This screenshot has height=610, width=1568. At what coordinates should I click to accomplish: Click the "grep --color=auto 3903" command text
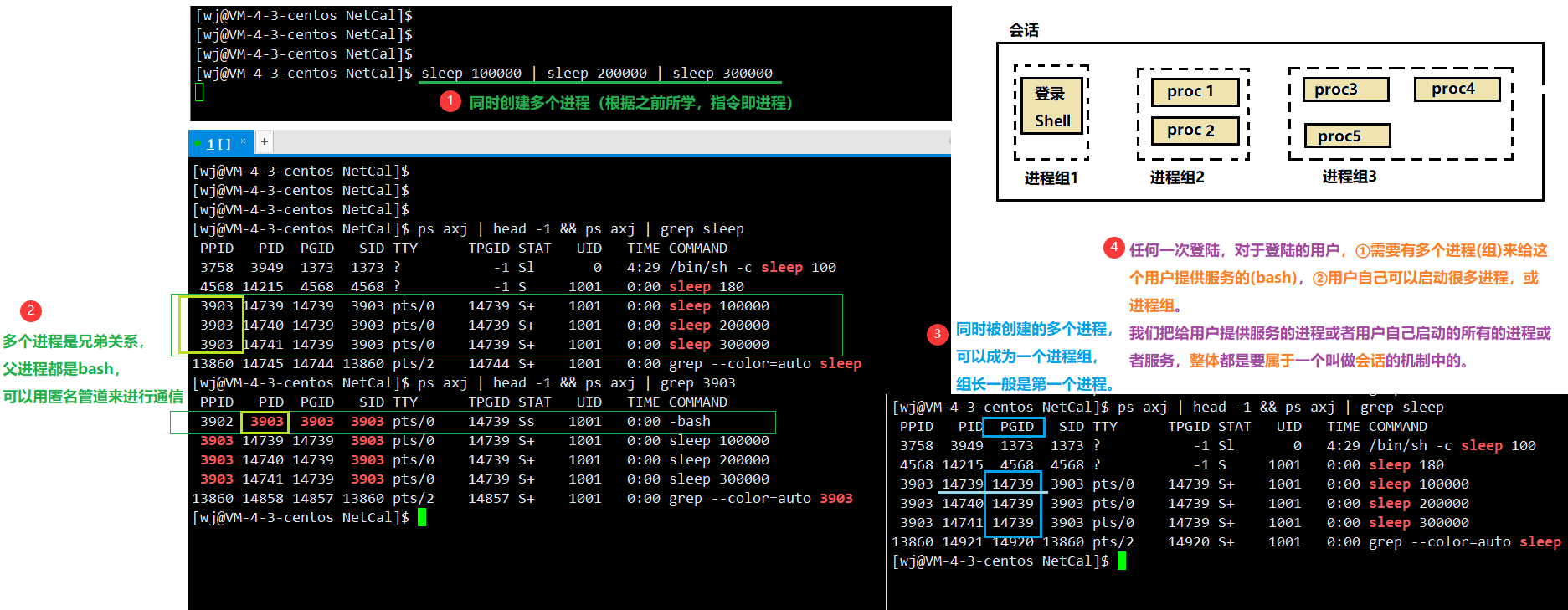click(761, 499)
